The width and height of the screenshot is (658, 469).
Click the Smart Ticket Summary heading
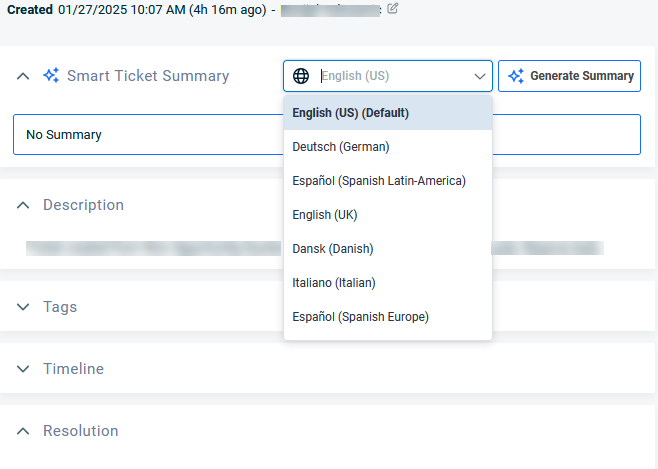click(x=148, y=76)
